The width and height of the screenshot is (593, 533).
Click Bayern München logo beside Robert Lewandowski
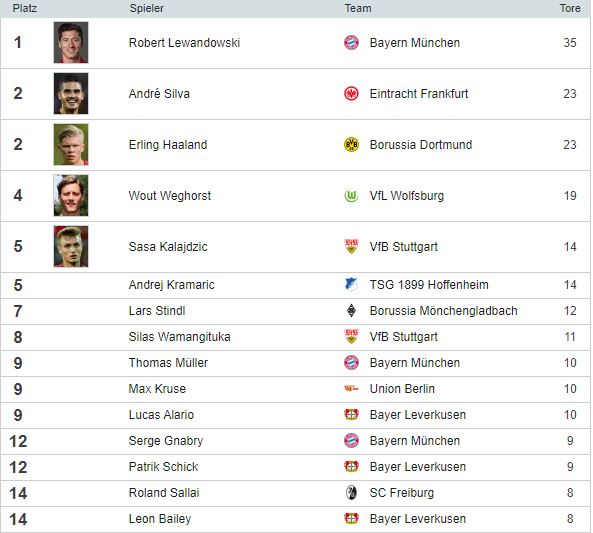(351, 42)
